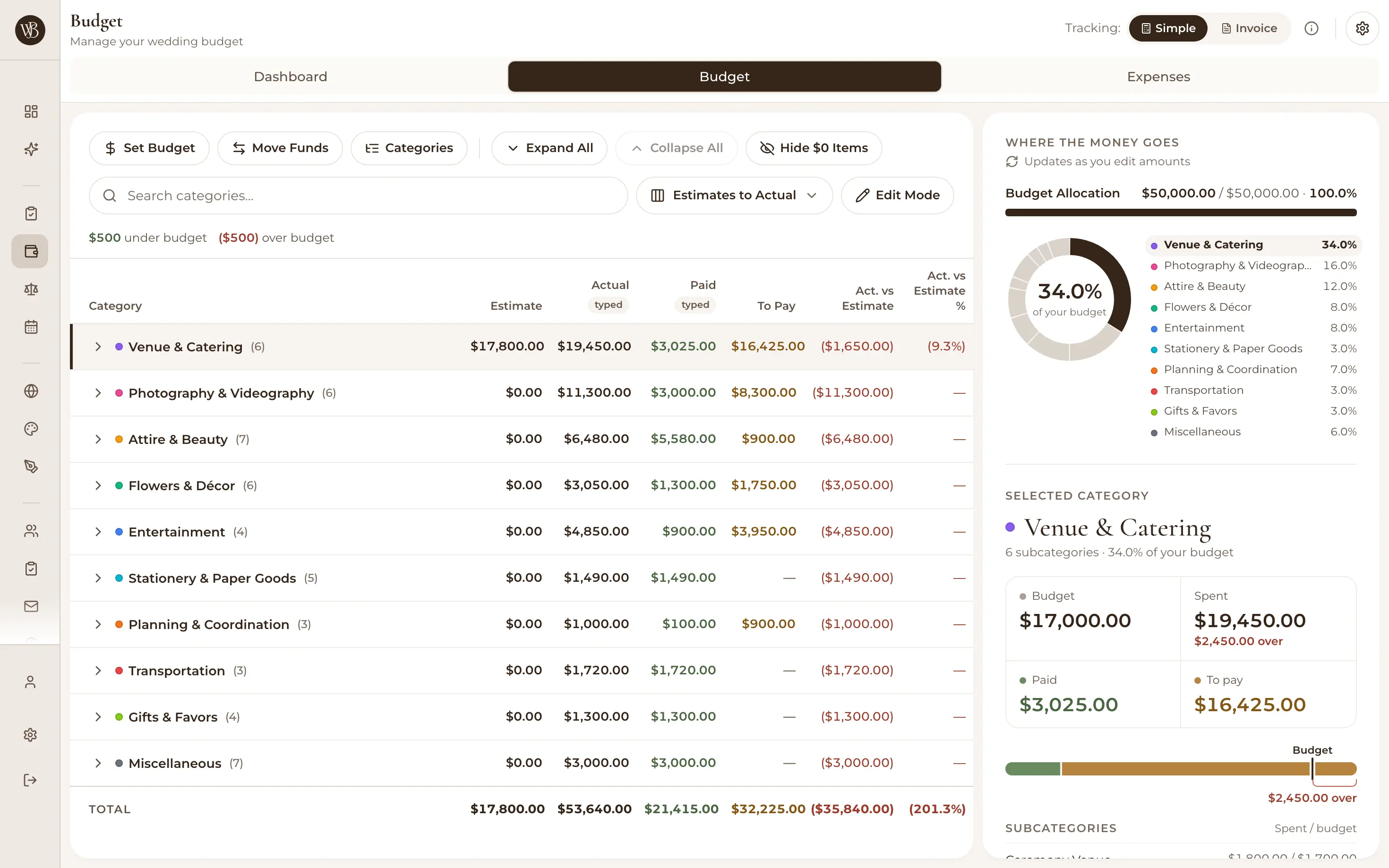This screenshot has width=1389, height=868.
Task: Switch to the Dashboard tab
Action: [x=291, y=77]
